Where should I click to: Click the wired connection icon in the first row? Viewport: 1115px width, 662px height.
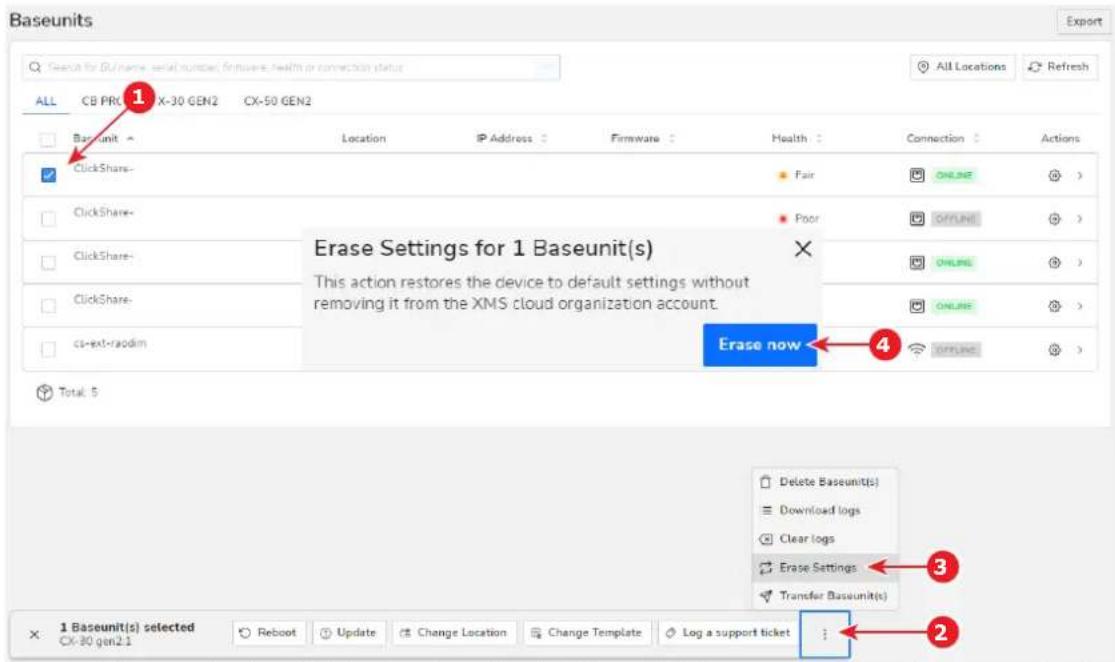917,176
